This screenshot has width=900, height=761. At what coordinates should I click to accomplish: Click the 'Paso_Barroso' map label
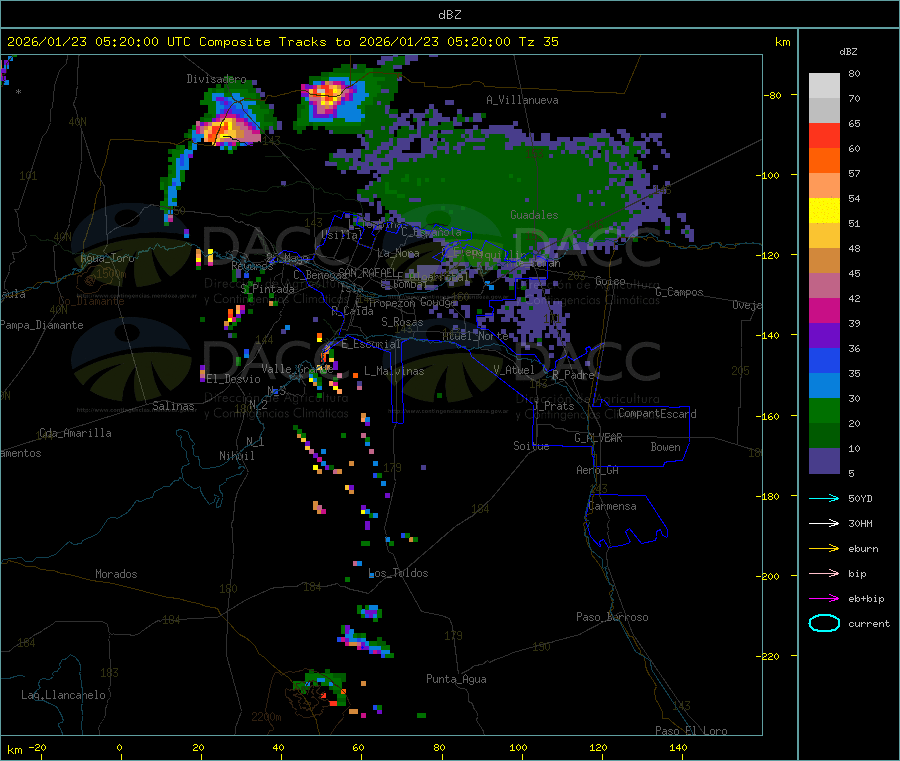coord(612,617)
